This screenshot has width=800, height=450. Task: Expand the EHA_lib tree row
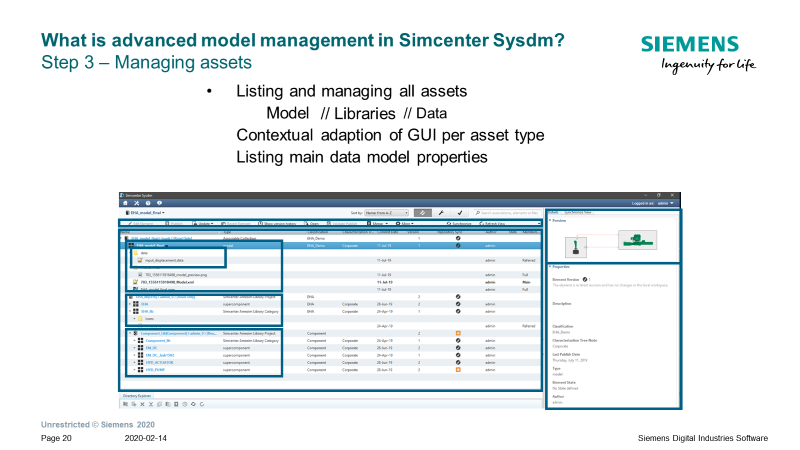130,311
